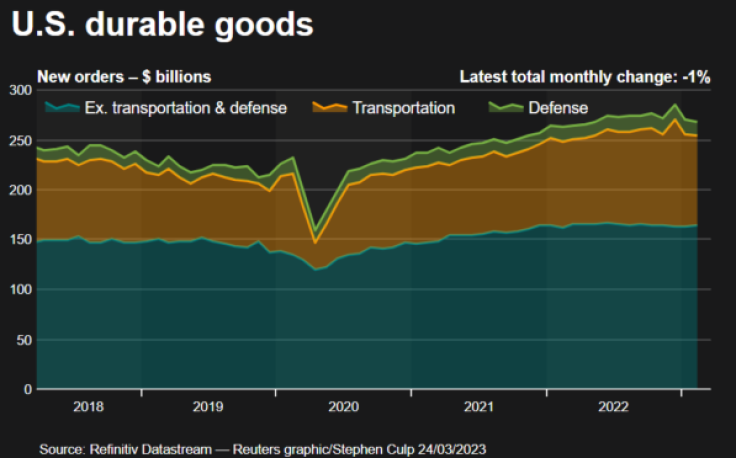Click the "New orders – $ billions" subtitle
Image resolution: width=736 pixels, height=458 pixels.
click(124, 77)
